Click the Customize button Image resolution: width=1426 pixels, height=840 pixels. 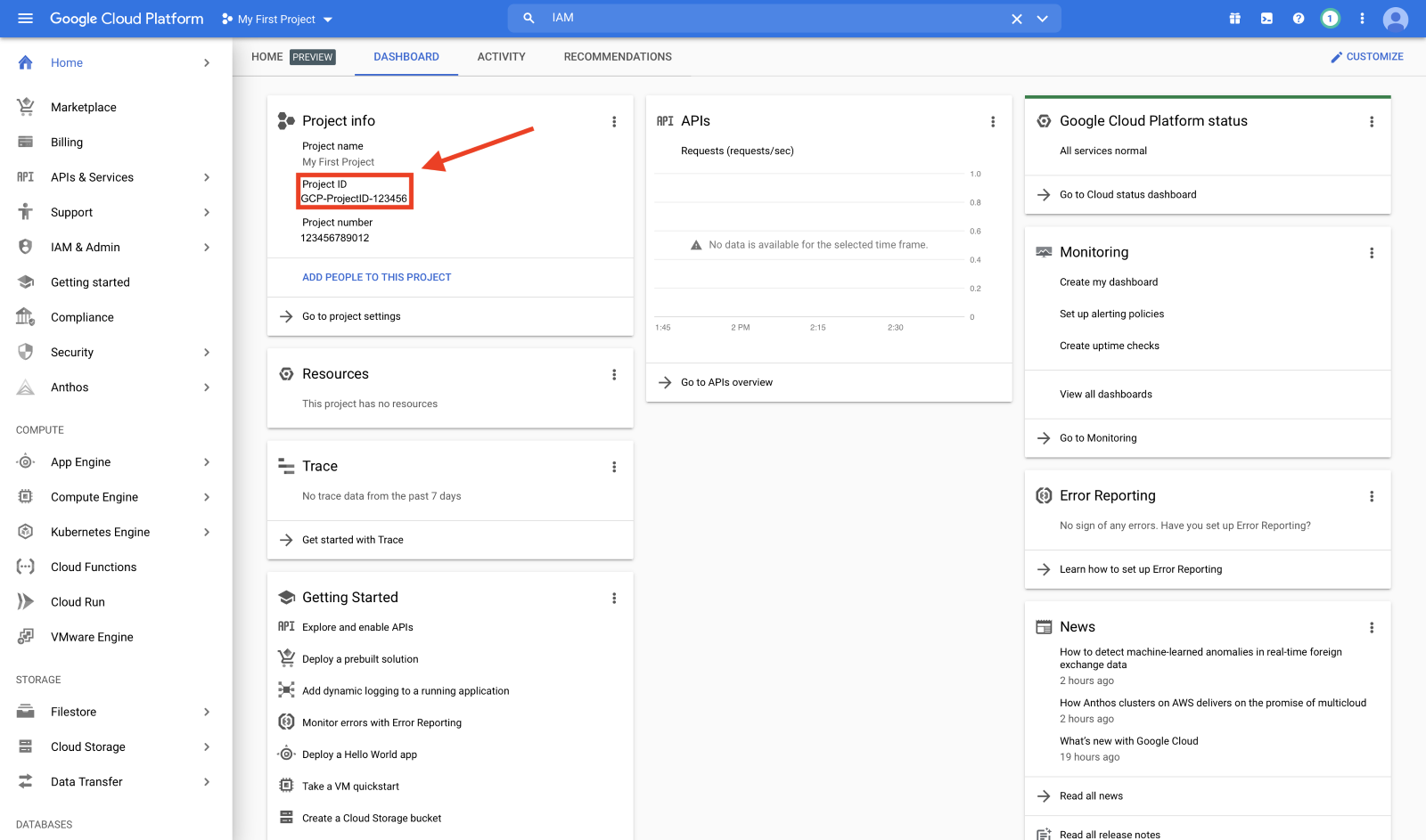(x=1366, y=57)
